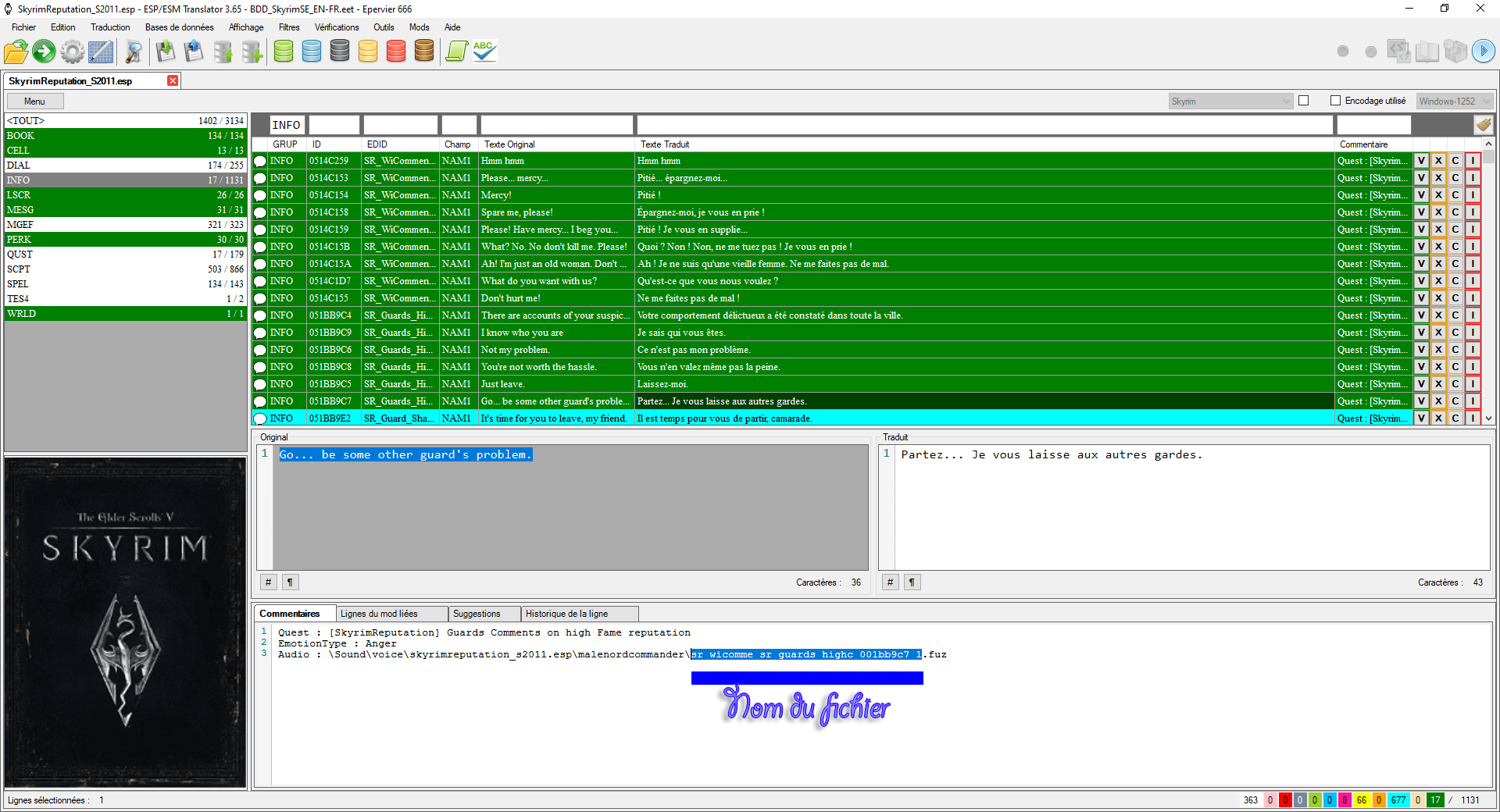Open the Historique de la ligne tab
The width and height of the screenshot is (1500, 812).
[580, 614]
